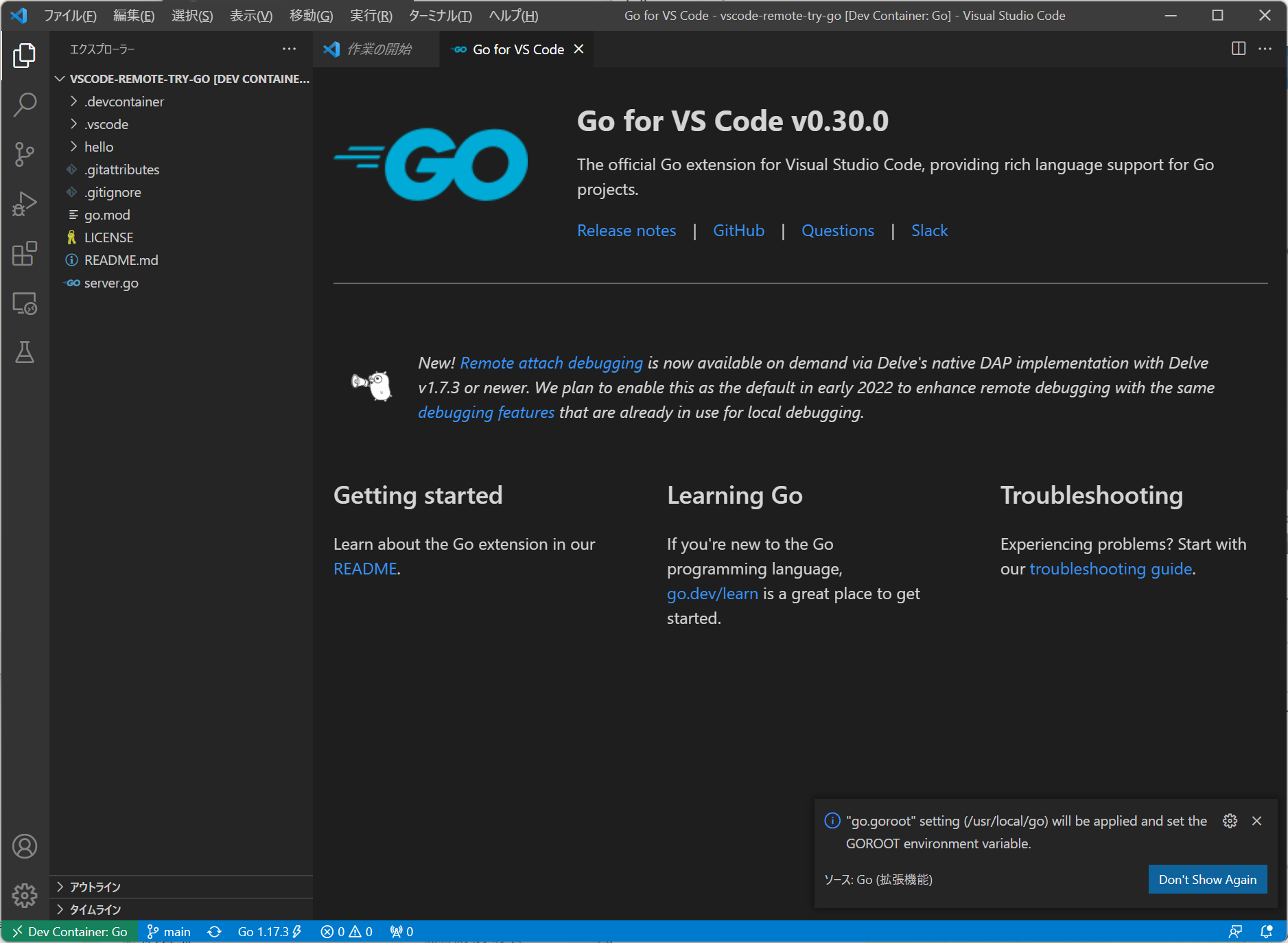Open the Run and Debug view

pos(25,204)
